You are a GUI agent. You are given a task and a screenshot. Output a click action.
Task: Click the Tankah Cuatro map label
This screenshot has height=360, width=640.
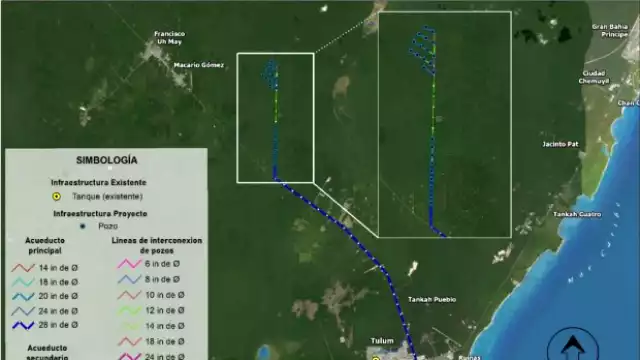[x=577, y=214]
